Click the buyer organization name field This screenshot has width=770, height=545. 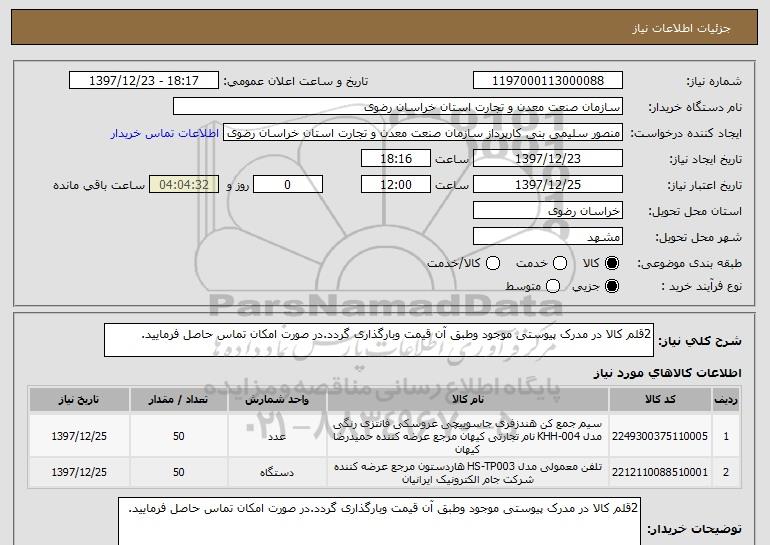pyautogui.click(x=398, y=107)
